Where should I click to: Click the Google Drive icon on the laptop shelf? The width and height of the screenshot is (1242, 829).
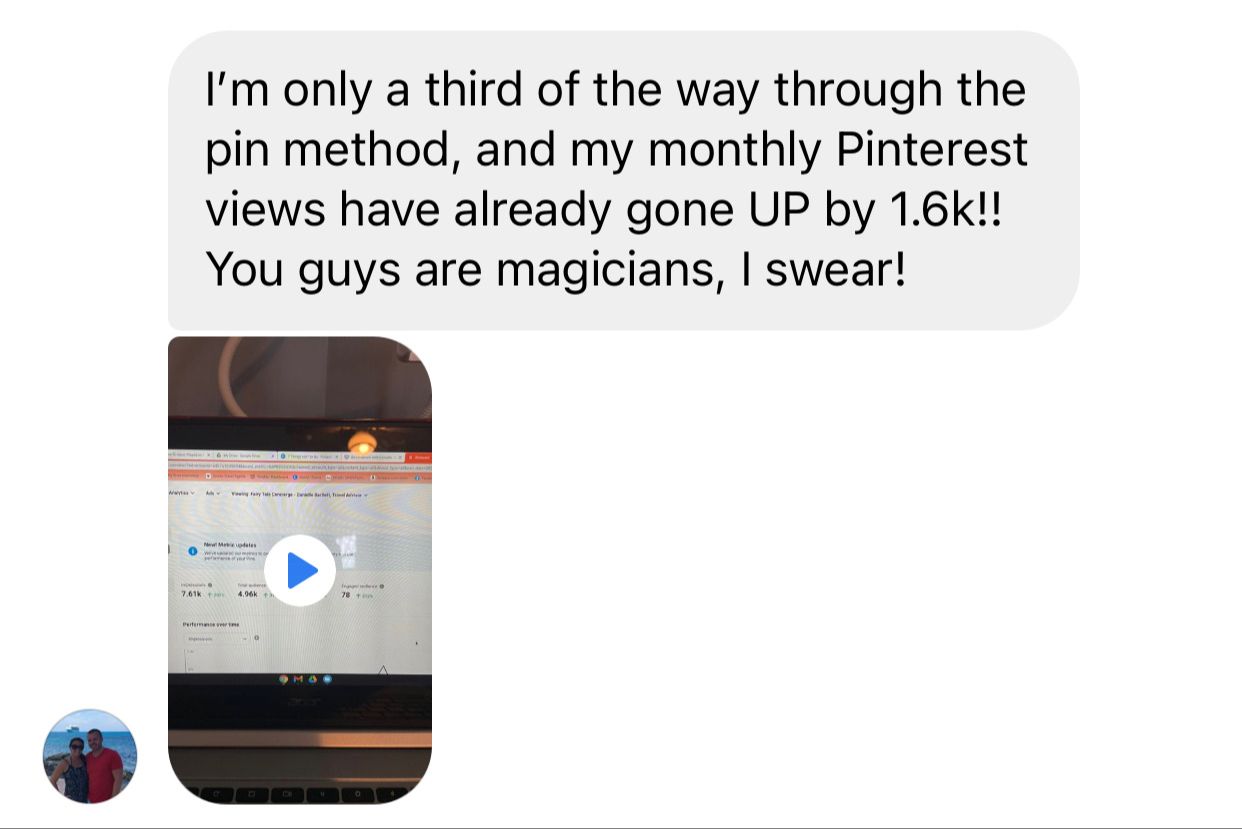pos(312,679)
